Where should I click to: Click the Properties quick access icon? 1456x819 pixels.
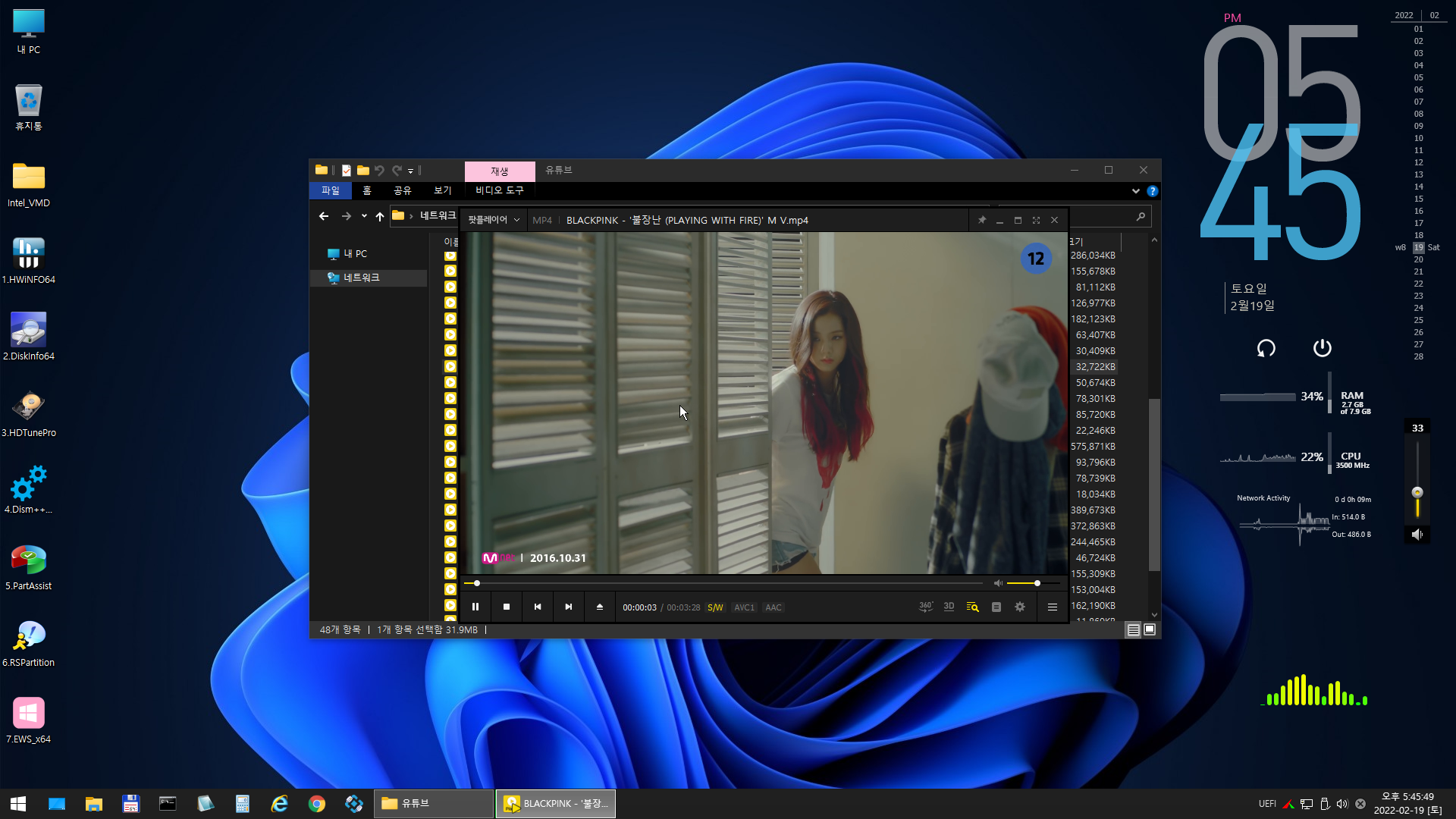(347, 171)
